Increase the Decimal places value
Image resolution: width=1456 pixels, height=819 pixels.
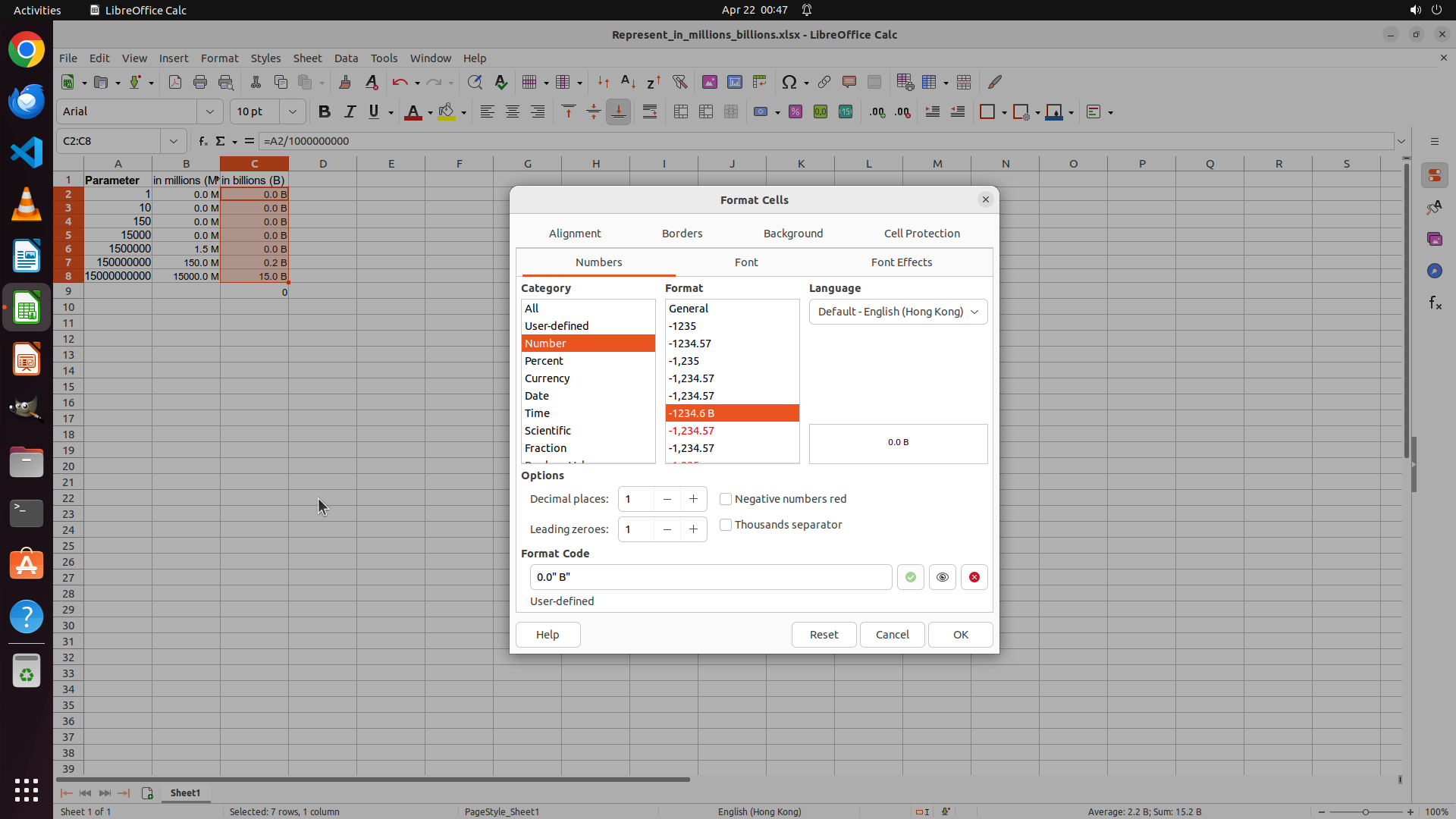pos(693,499)
